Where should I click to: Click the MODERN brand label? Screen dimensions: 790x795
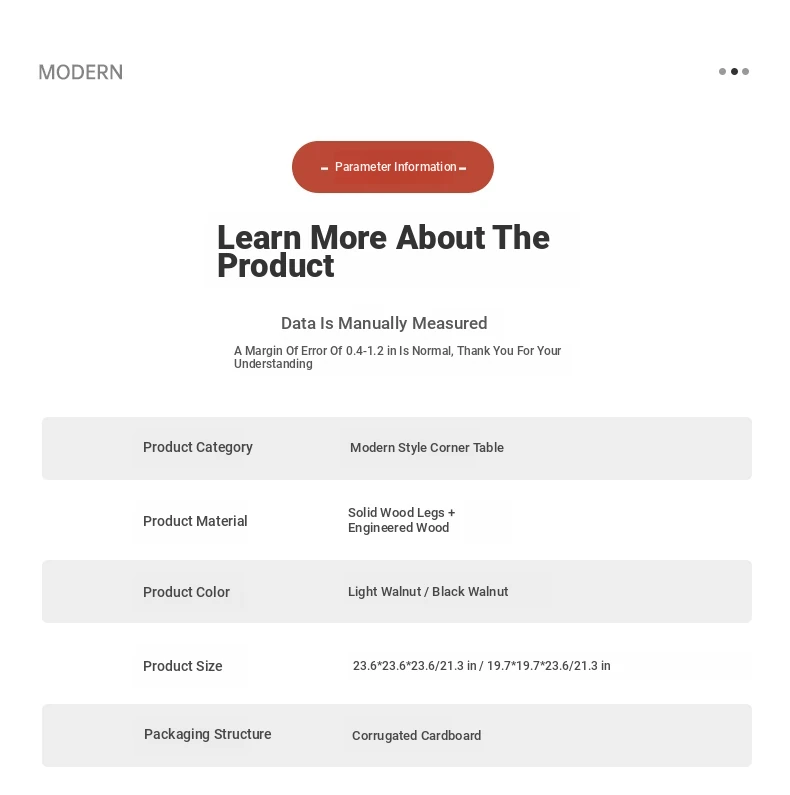(x=81, y=73)
